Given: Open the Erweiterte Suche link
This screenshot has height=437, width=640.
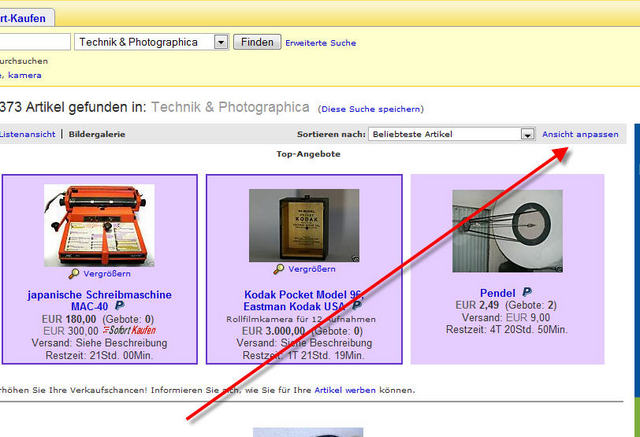Looking at the screenshot, I should coord(320,43).
